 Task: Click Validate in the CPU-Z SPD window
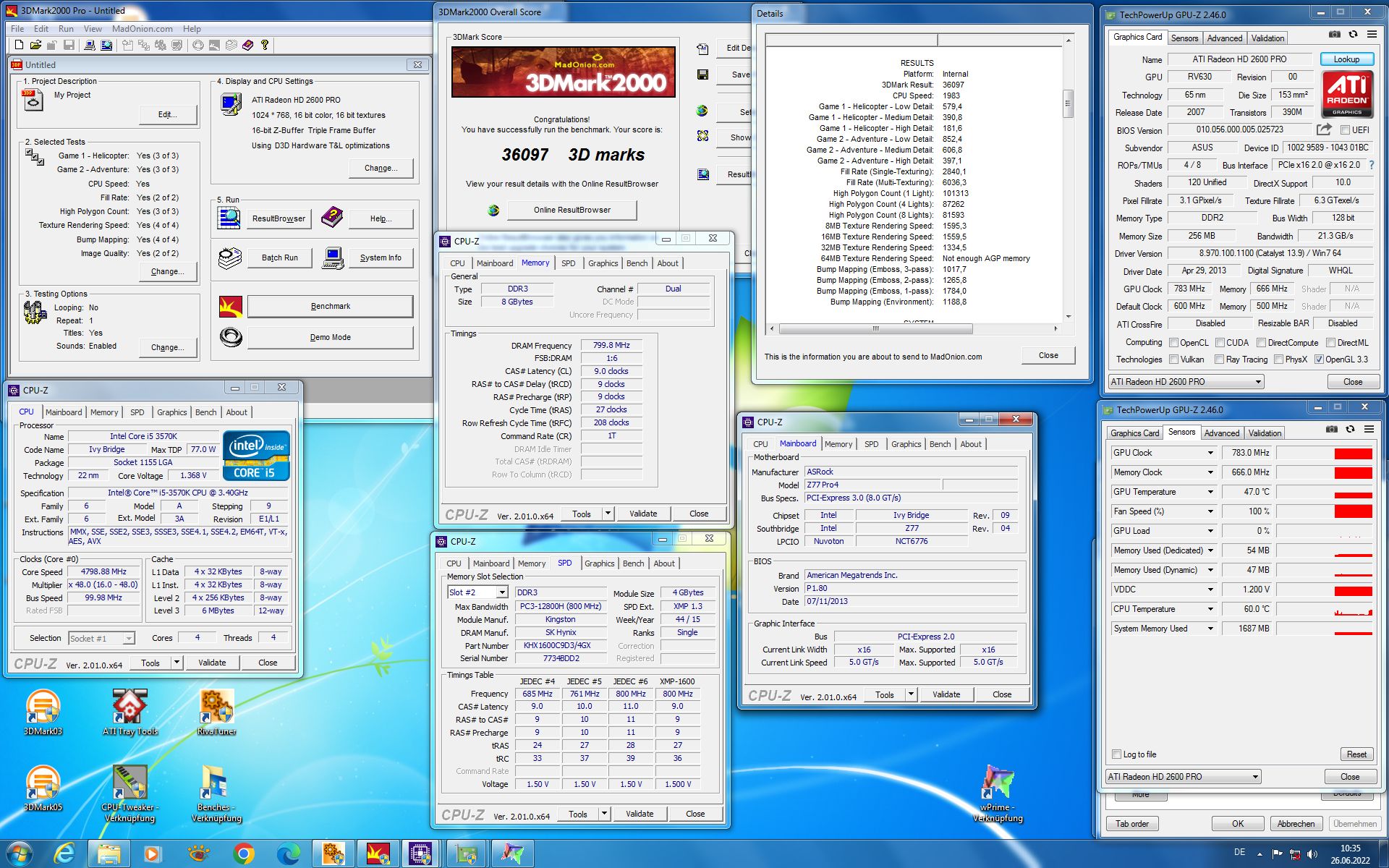(x=640, y=814)
